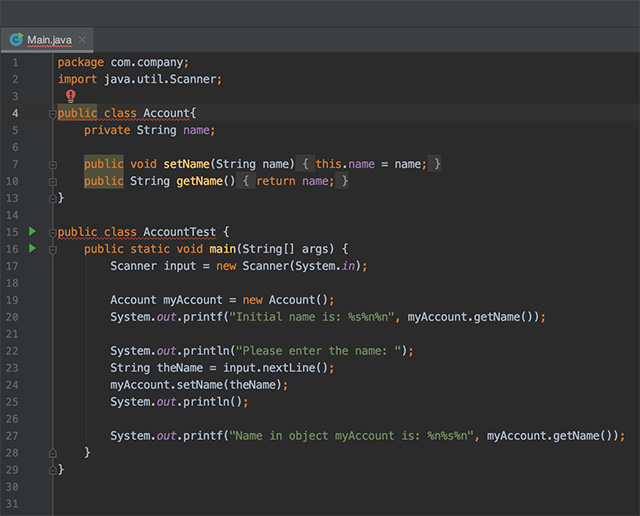
Task: Click 'theName' variable on line 23
Action: 180,368
